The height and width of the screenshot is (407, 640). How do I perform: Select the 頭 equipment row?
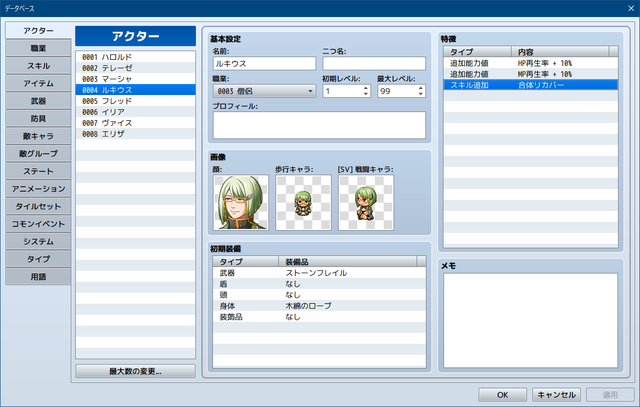[319, 295]
